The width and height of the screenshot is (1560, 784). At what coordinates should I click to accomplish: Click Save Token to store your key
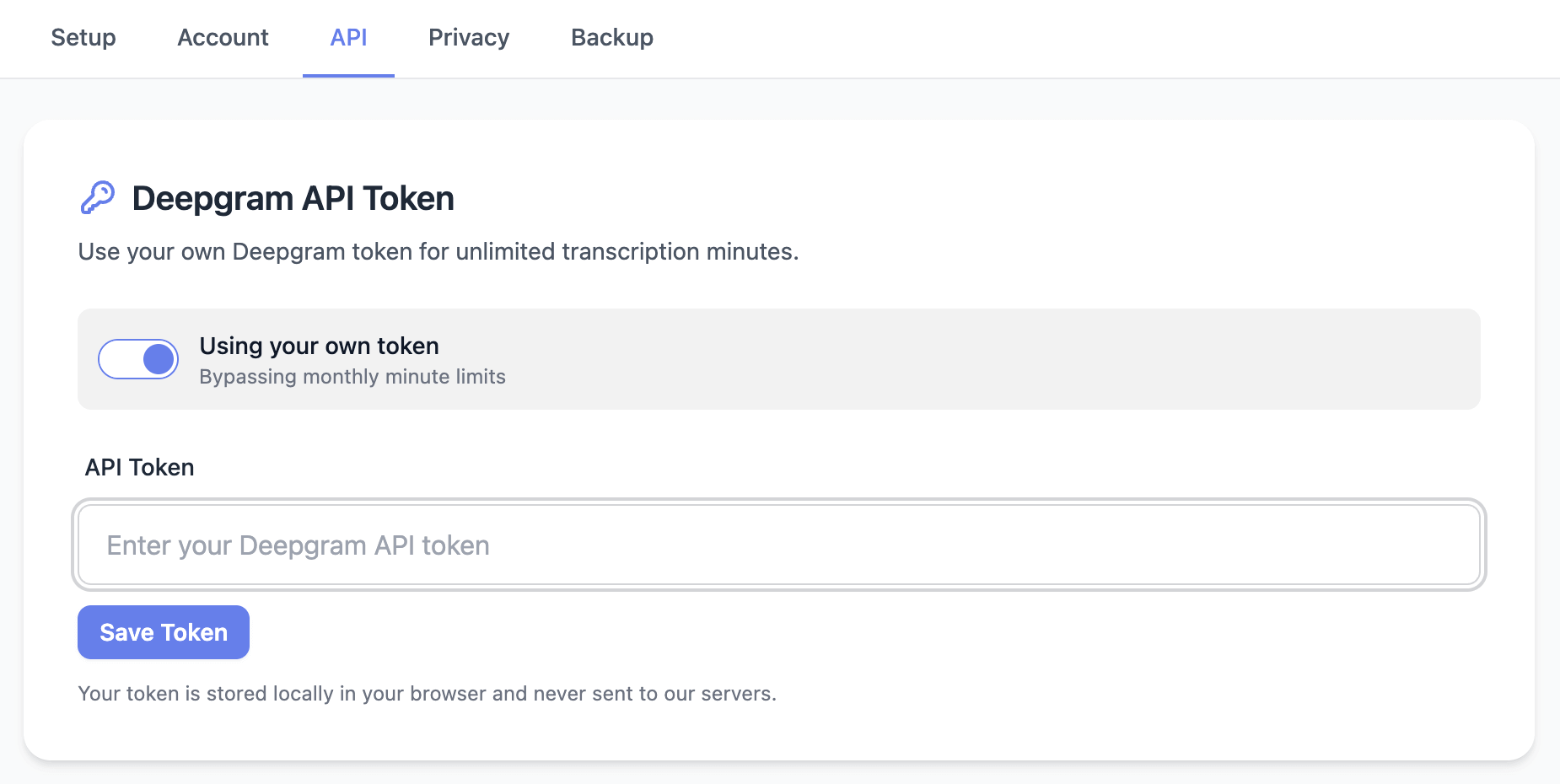click(163, 632)
